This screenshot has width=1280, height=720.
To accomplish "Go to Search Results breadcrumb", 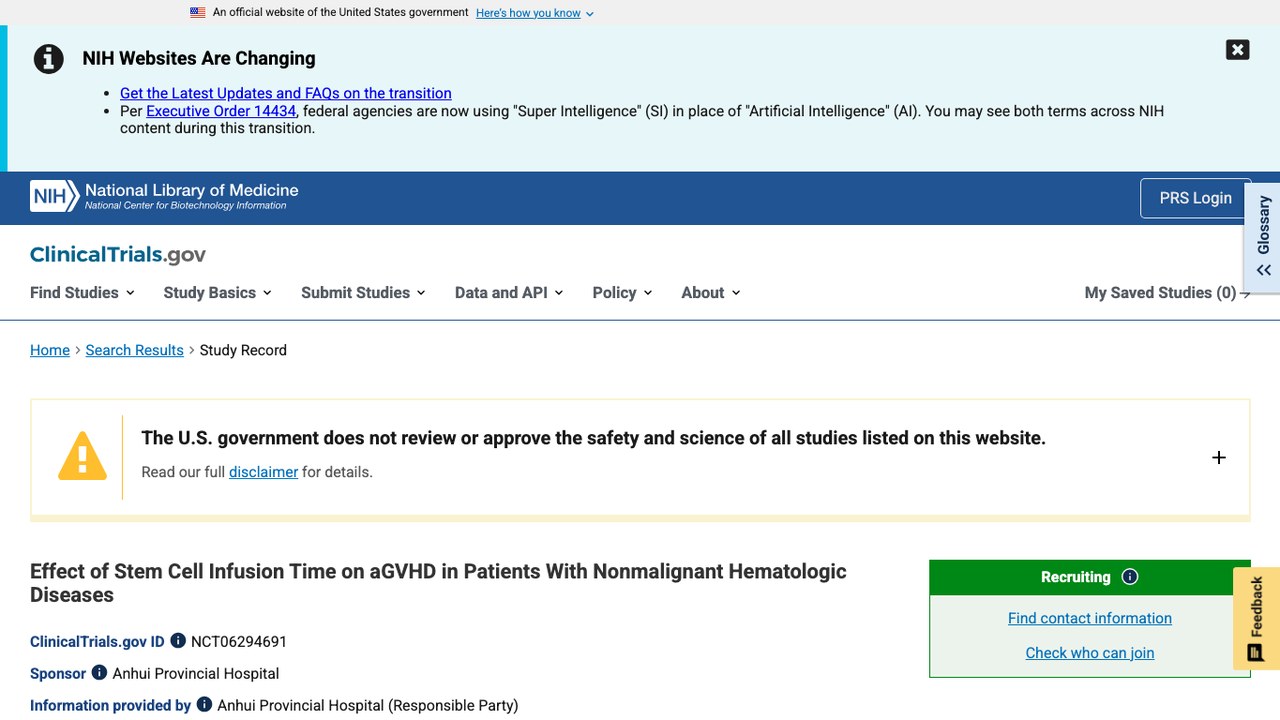I will 134,350.
